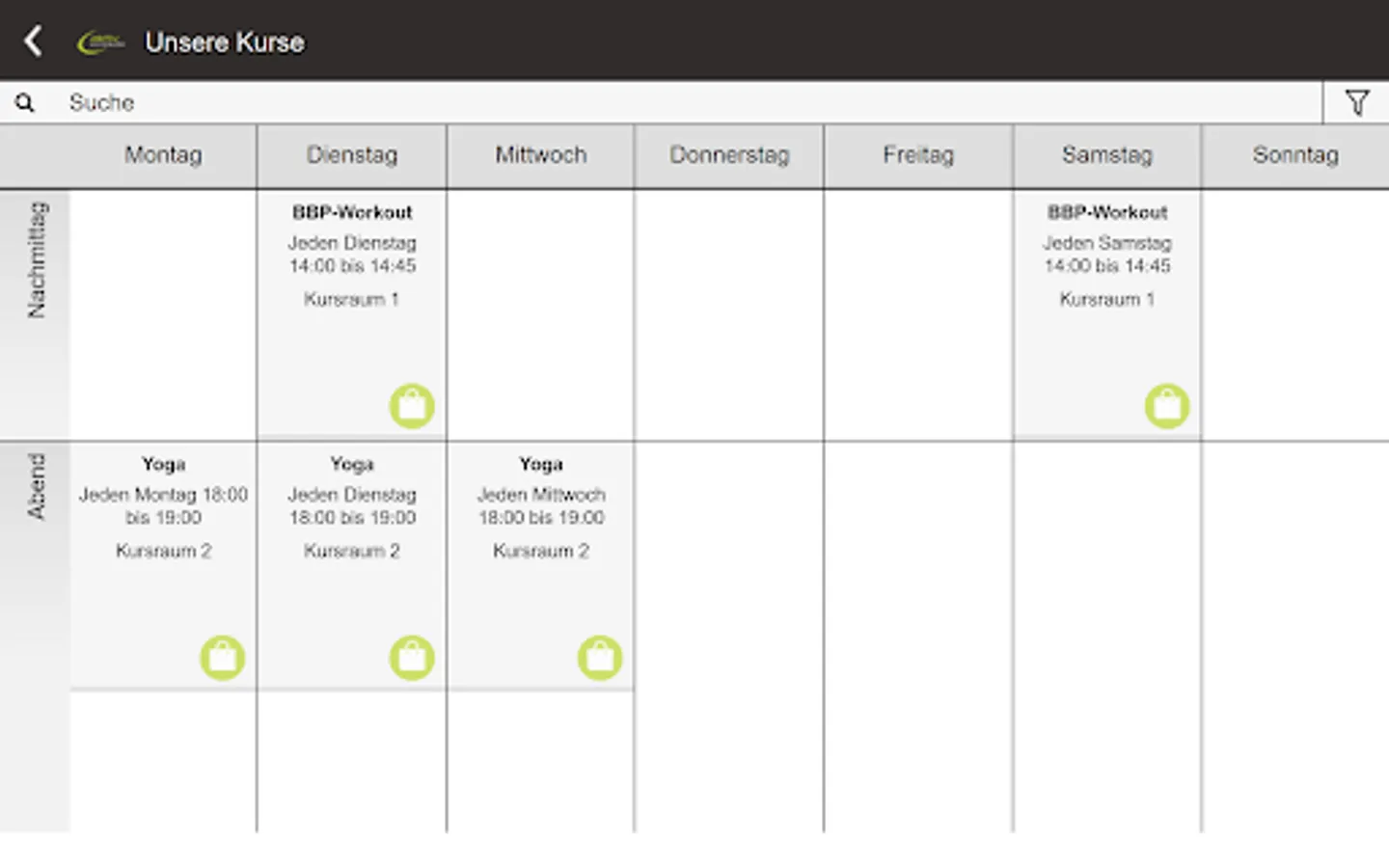Screen dimensions: 1389x868
Task: Book Monday Yoga using the bag icon
Action: click(223, 658)
